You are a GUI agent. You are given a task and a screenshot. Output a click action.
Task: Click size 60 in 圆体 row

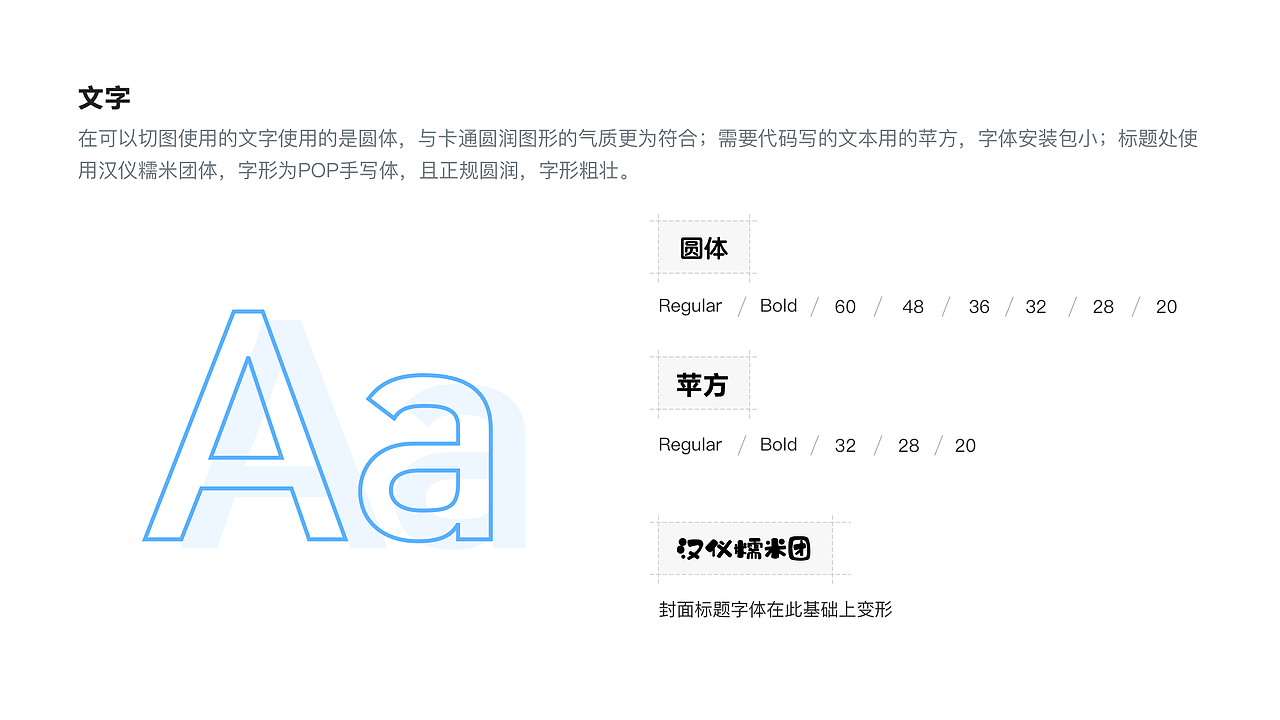pyautogui.click(x=845, y=307)
